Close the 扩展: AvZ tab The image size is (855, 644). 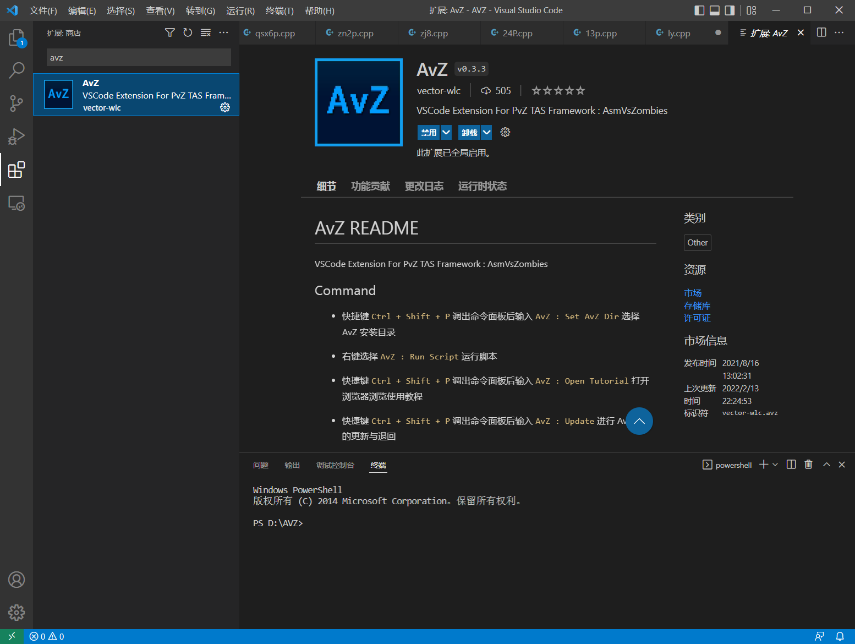pos(800,33)
